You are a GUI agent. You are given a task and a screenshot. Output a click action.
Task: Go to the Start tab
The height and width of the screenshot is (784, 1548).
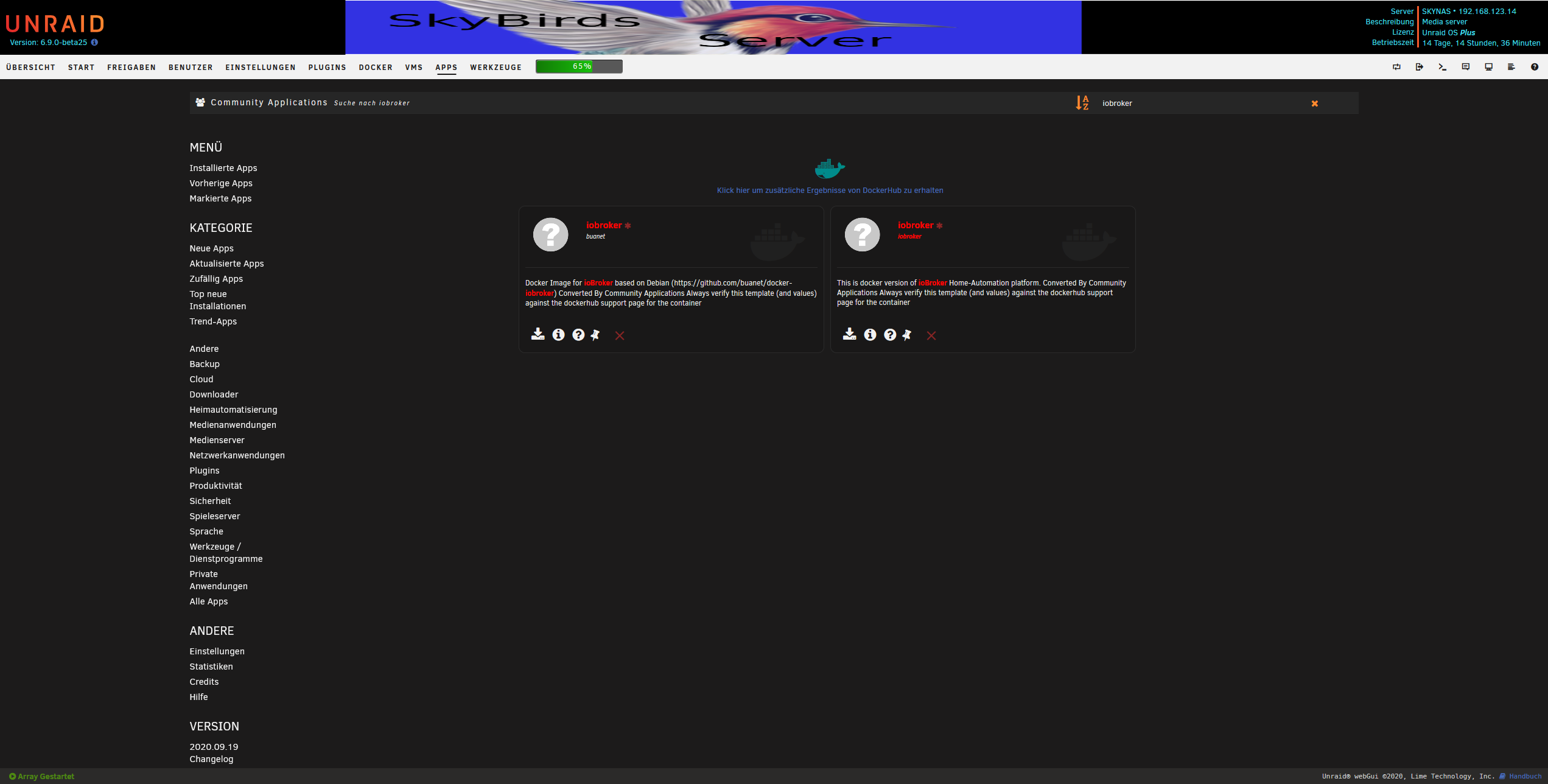[x=81, y=68]
